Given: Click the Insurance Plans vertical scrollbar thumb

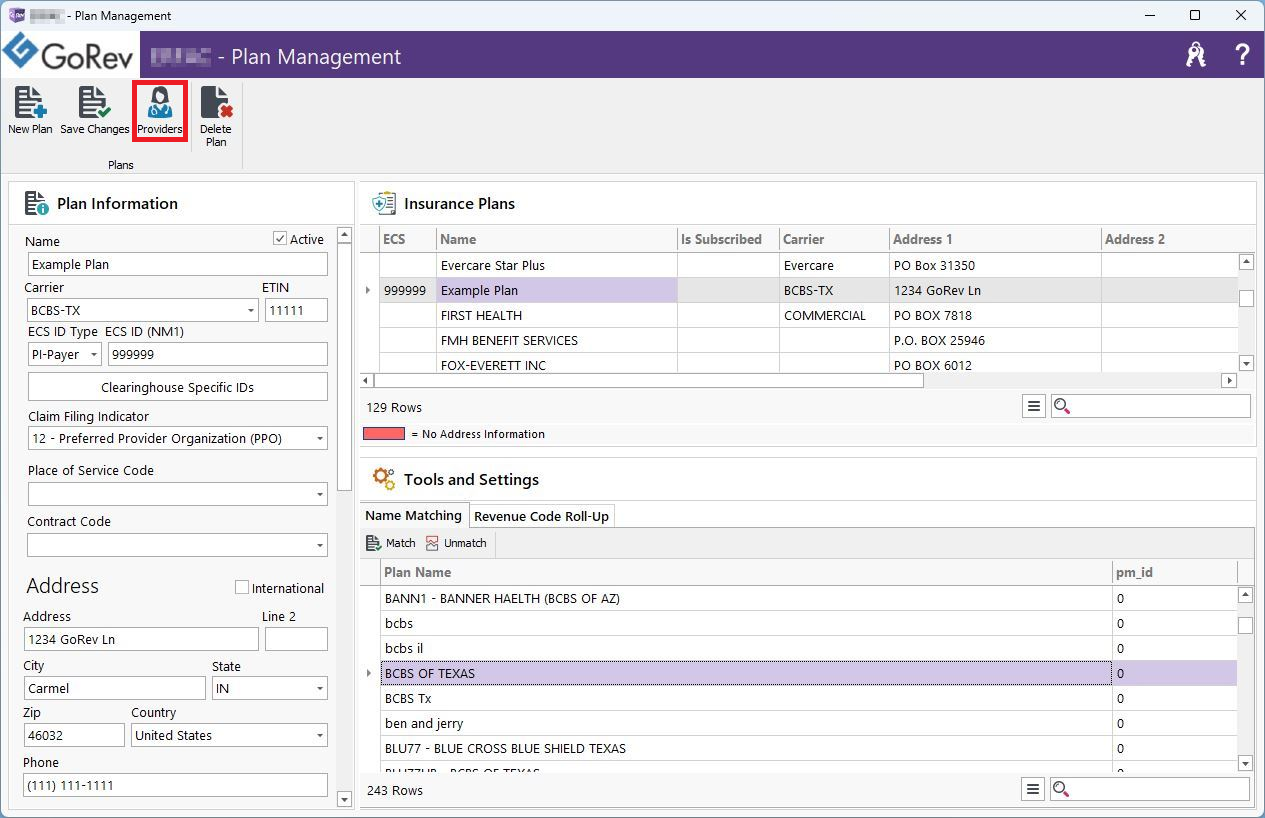Looking at the screenshot, I should tap(1246, 298).
